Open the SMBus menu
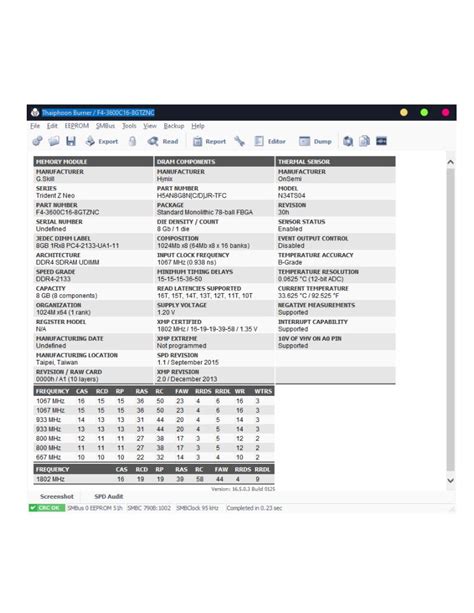Viewport: 474px width, 613px height. (106, 126)
